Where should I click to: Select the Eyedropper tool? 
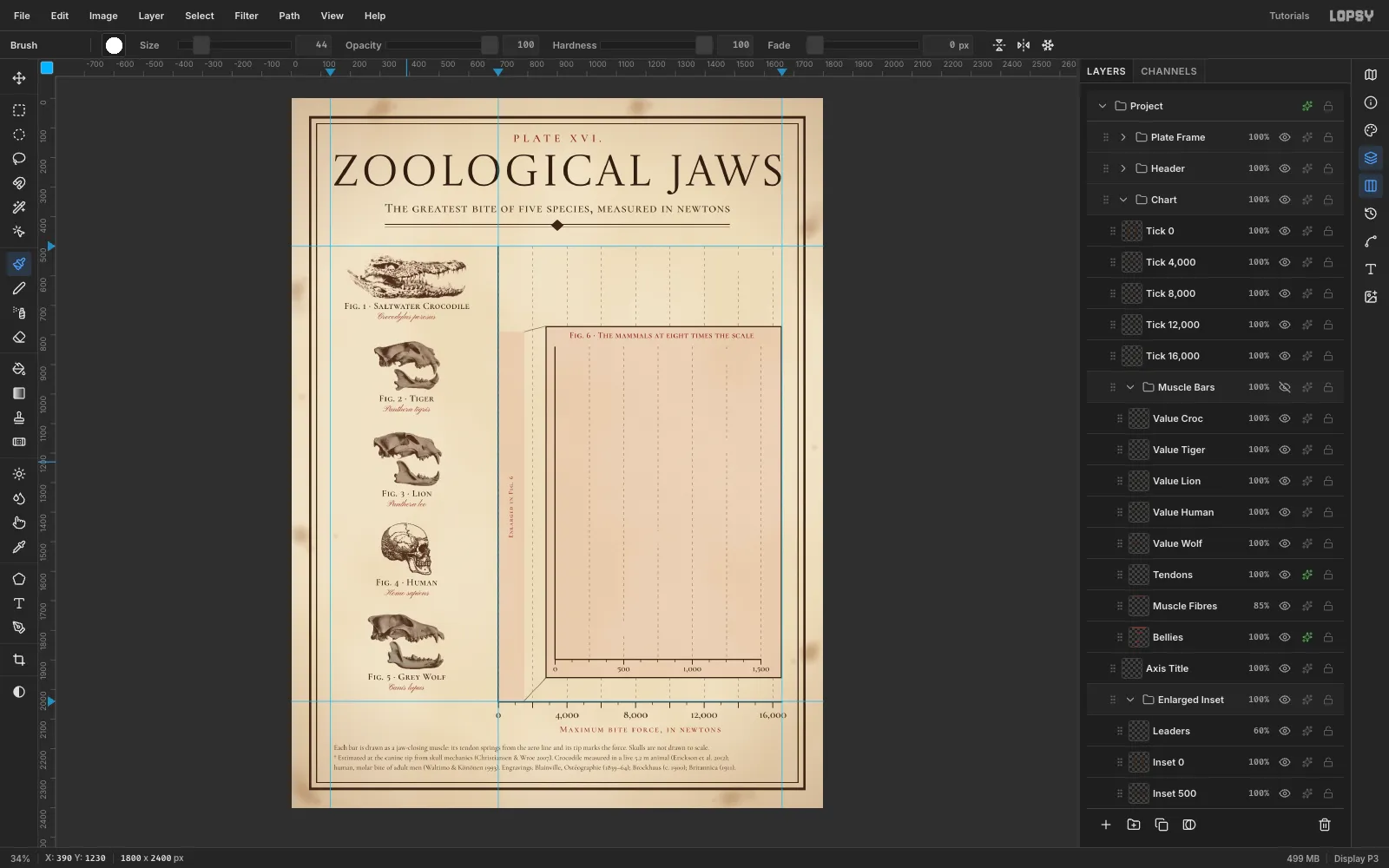(18, 547)
